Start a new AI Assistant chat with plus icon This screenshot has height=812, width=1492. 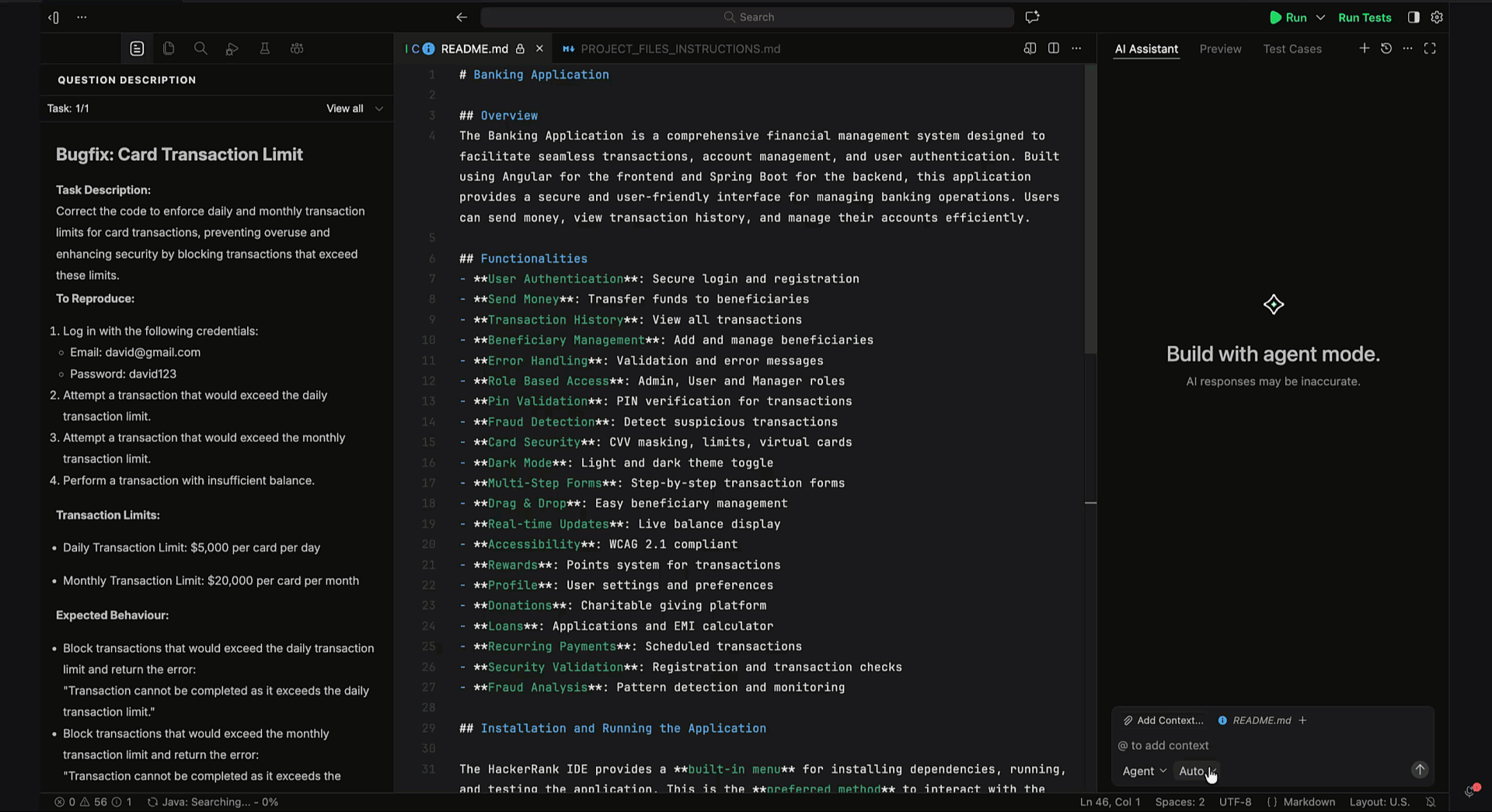click(x=1365, y=48)
